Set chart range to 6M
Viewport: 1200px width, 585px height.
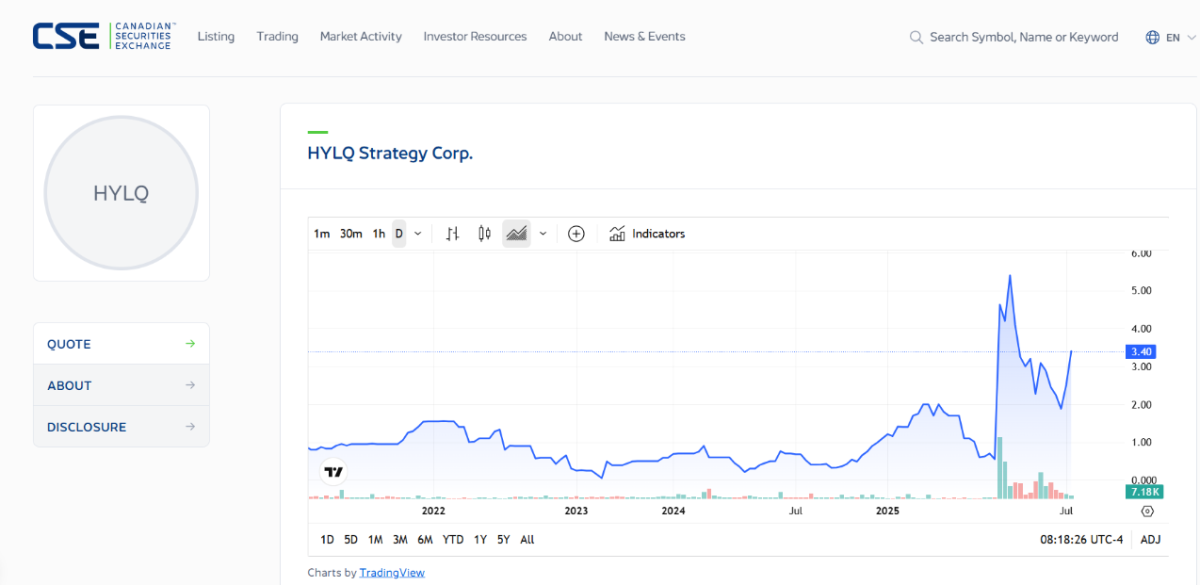(425, 540)
